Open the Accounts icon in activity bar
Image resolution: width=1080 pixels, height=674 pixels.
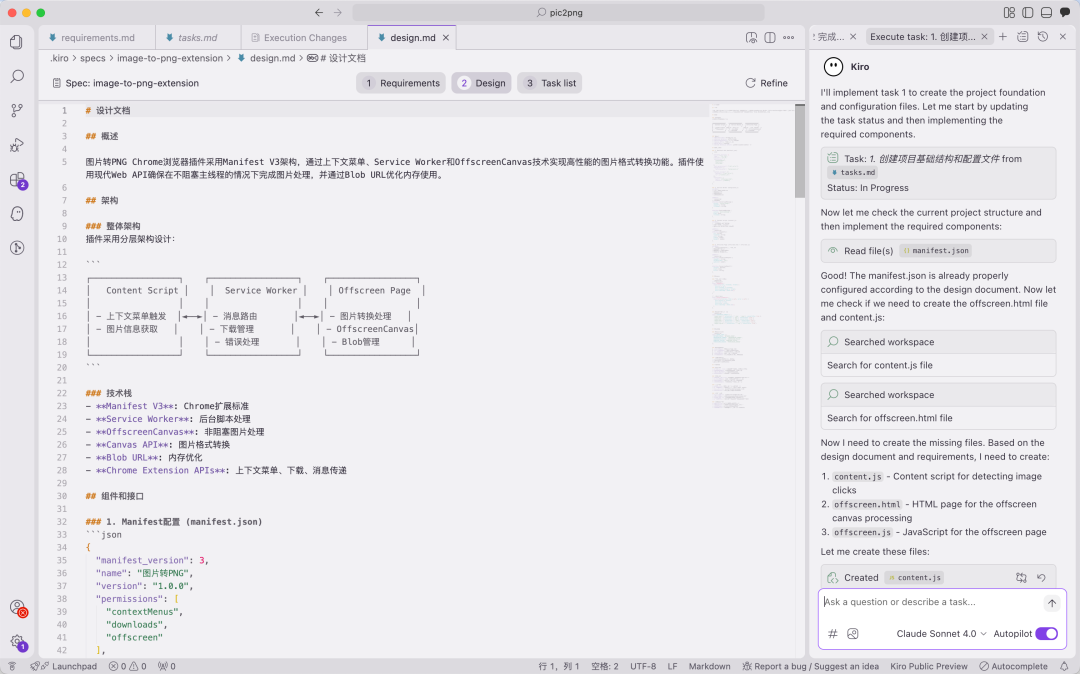17,607
